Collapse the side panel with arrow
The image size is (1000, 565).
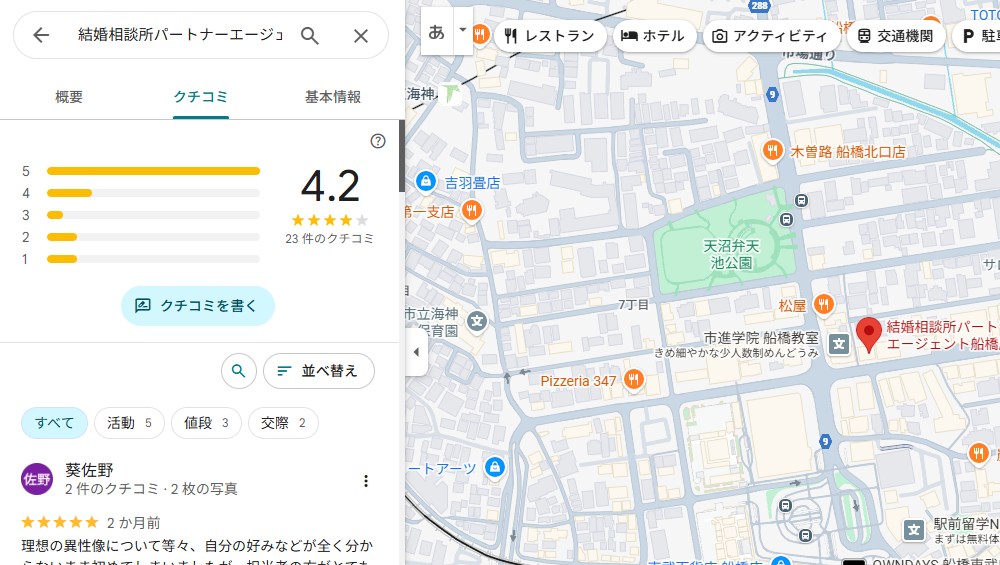click(x=416, y=353)
